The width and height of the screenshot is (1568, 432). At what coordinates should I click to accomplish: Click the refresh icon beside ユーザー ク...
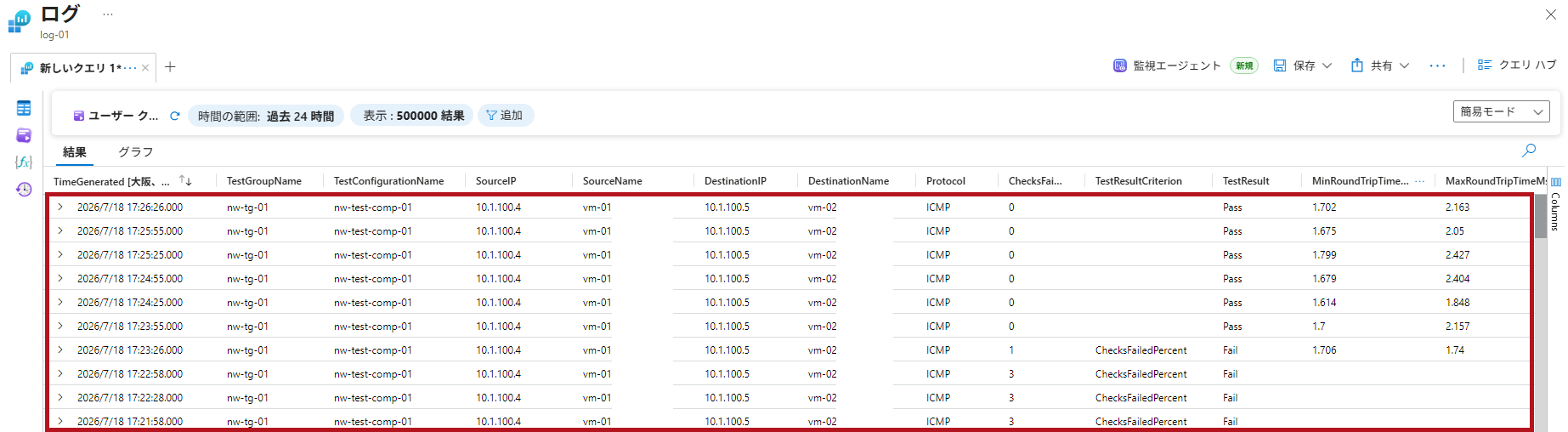pos(175,116)
